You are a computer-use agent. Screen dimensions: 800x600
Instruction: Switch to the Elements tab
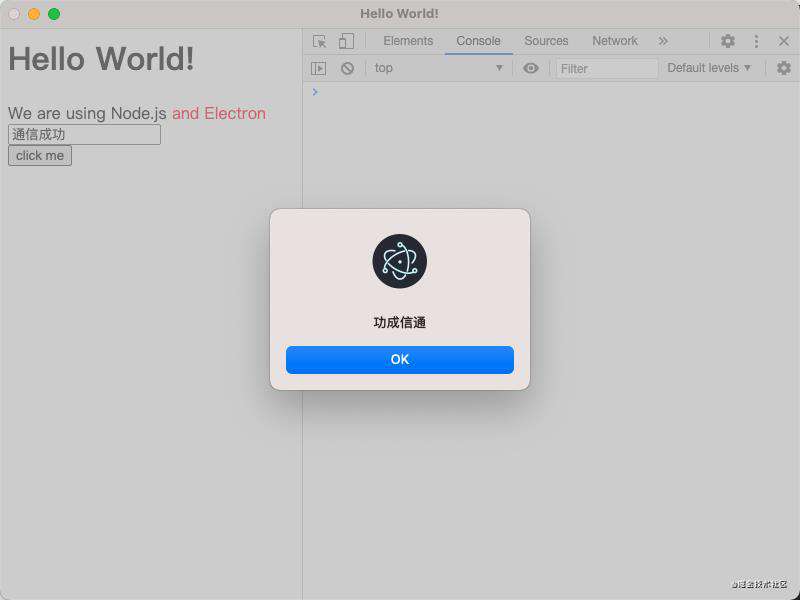[x=408, y=41]
